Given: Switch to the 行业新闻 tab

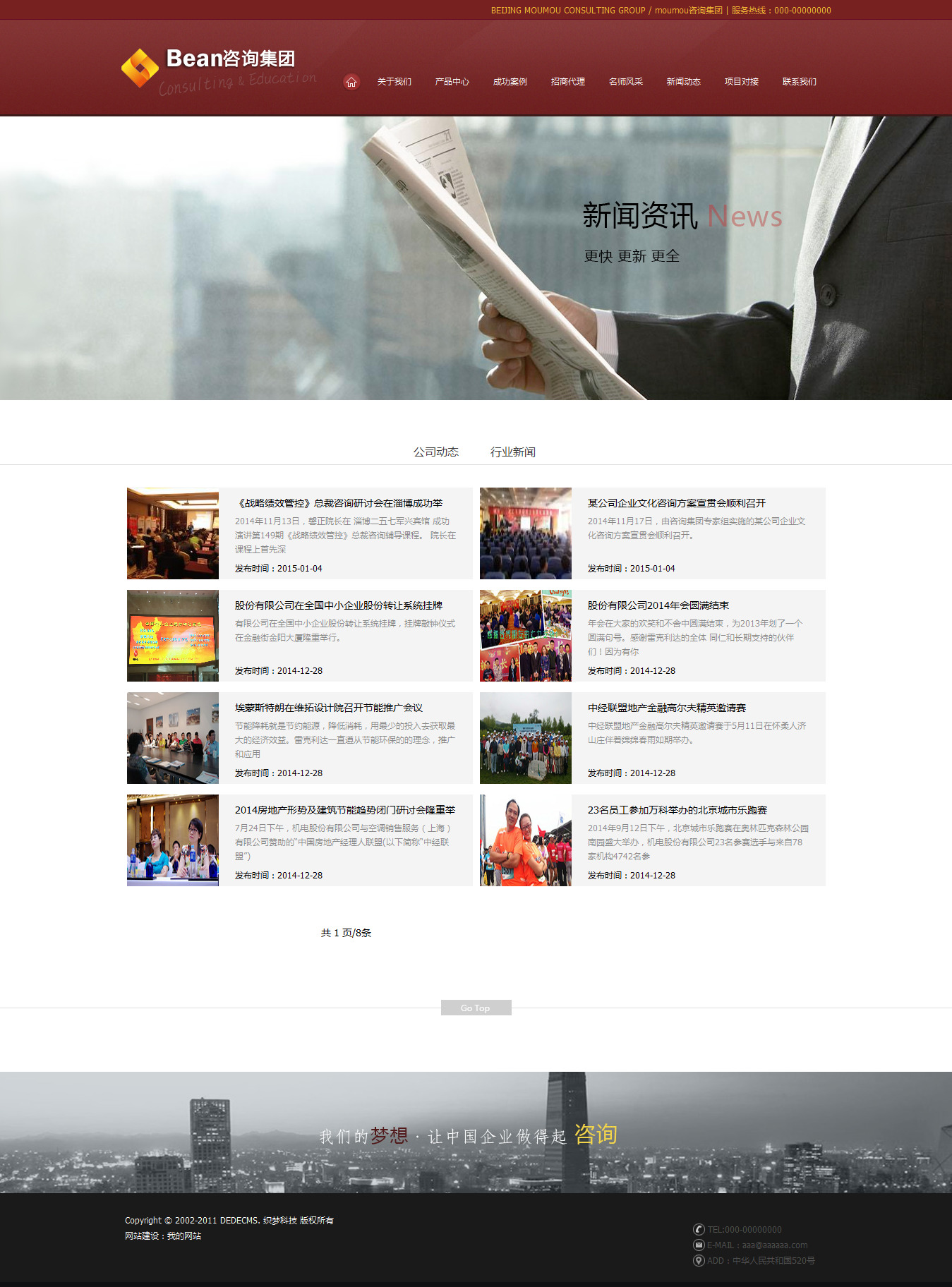Looking at the screenshot, I should tap(513, 452).
